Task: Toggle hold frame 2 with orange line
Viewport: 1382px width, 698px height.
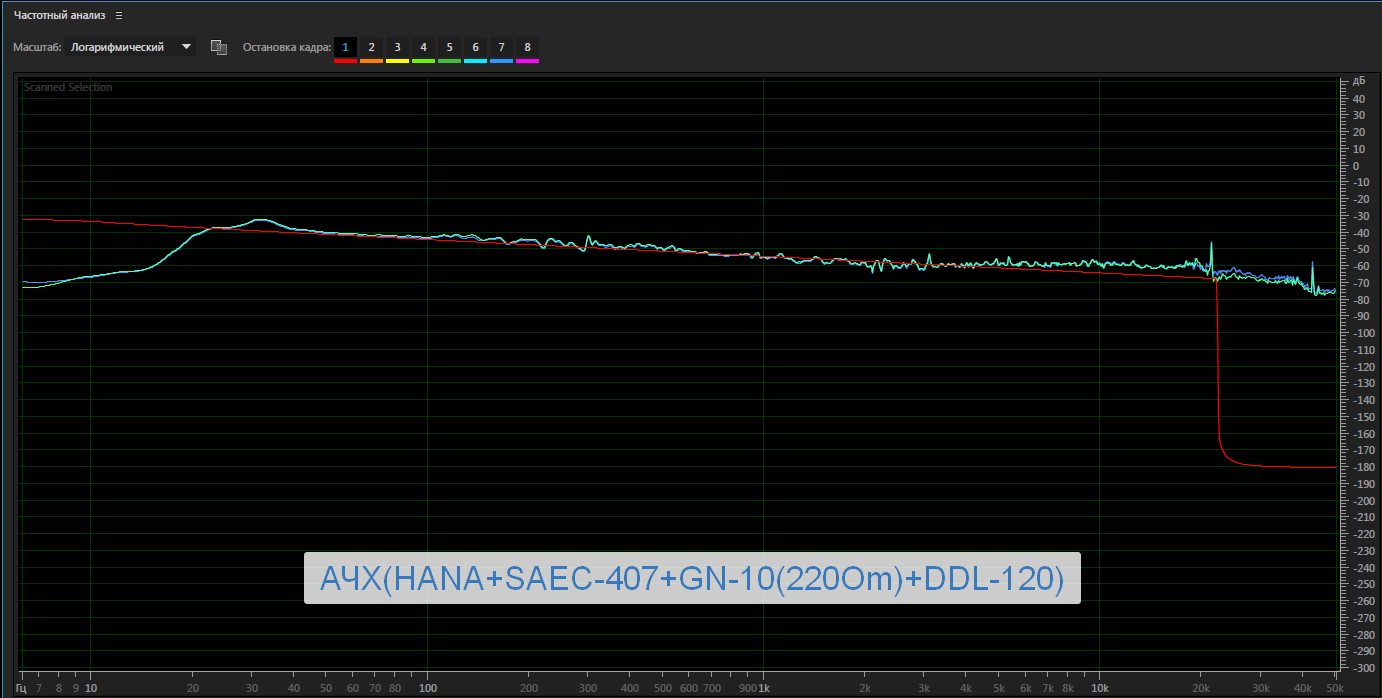Action: tap(371, 47)
